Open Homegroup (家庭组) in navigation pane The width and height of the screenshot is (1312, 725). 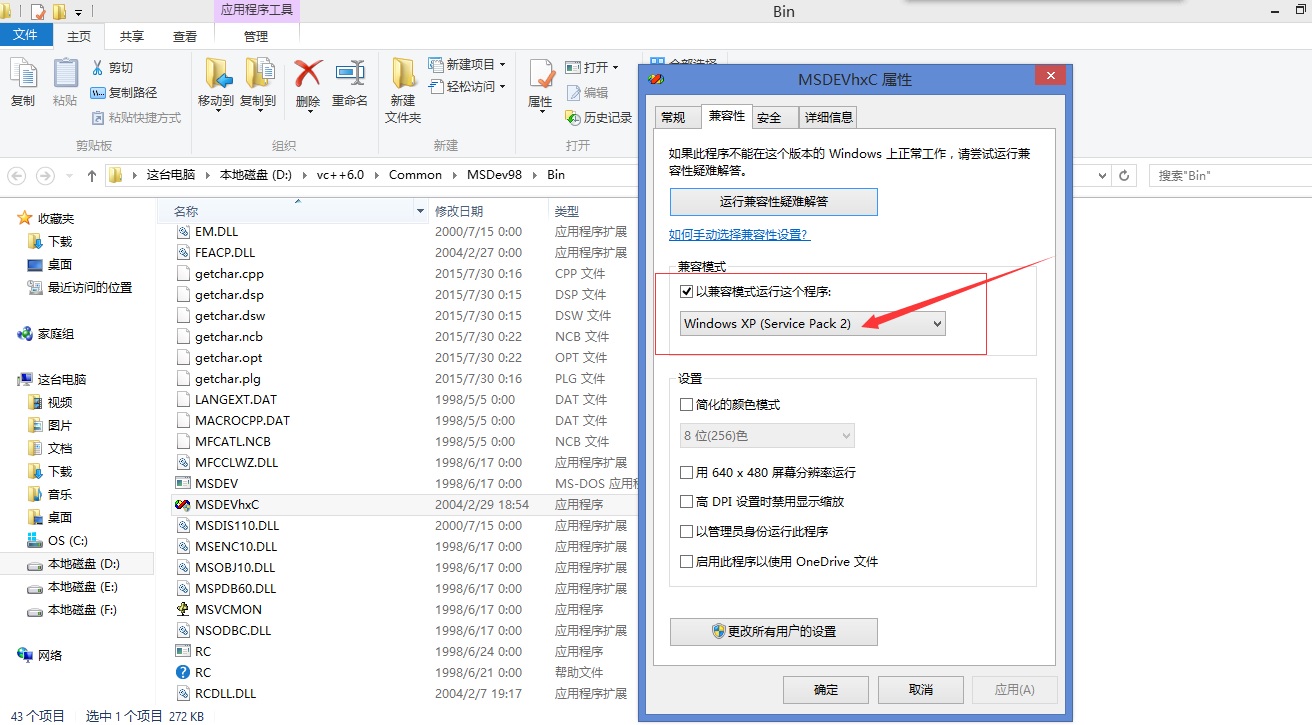click(56, 334)
